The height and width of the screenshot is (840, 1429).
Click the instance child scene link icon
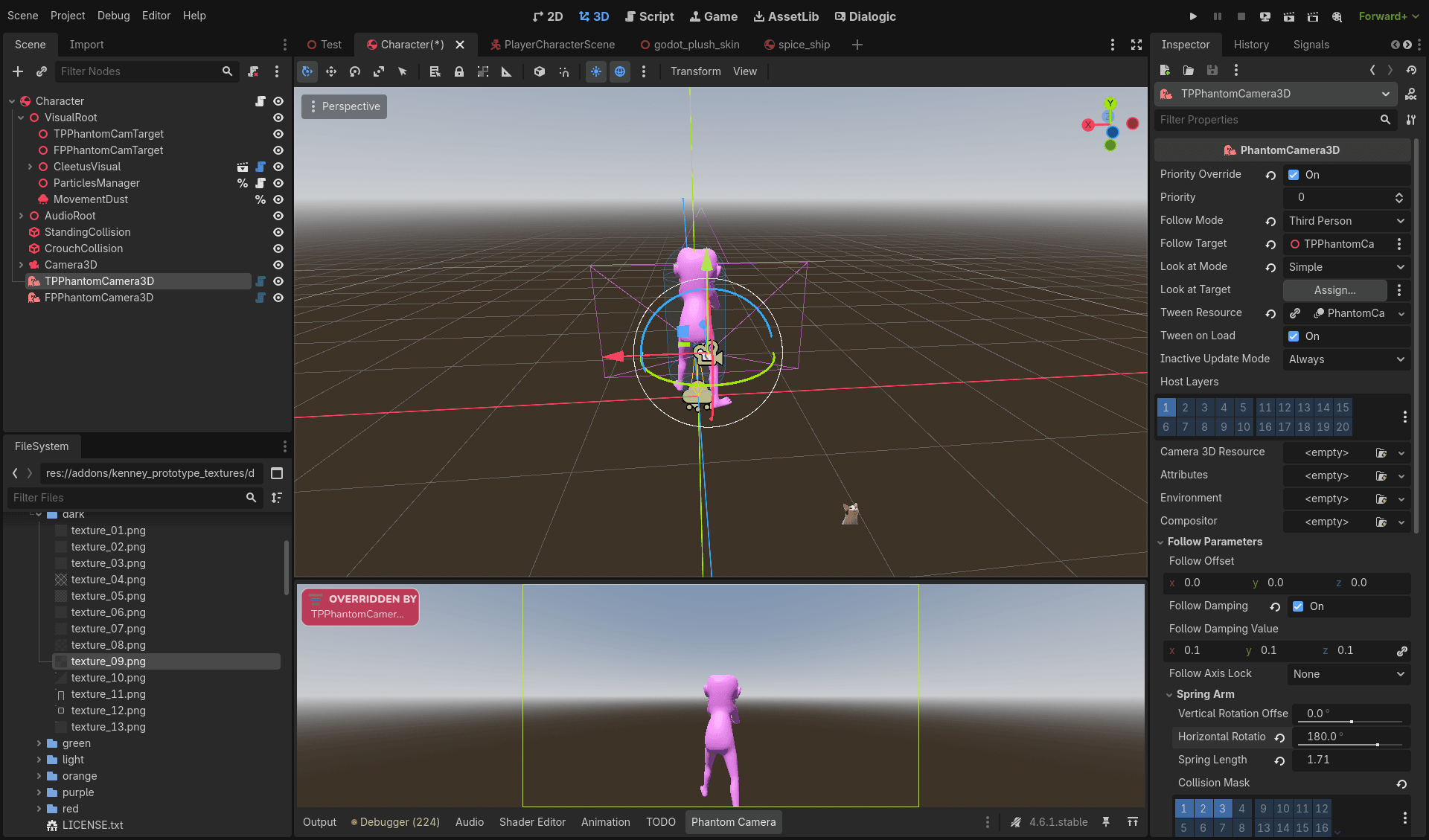pyautogui.click(x=42, y=71)
